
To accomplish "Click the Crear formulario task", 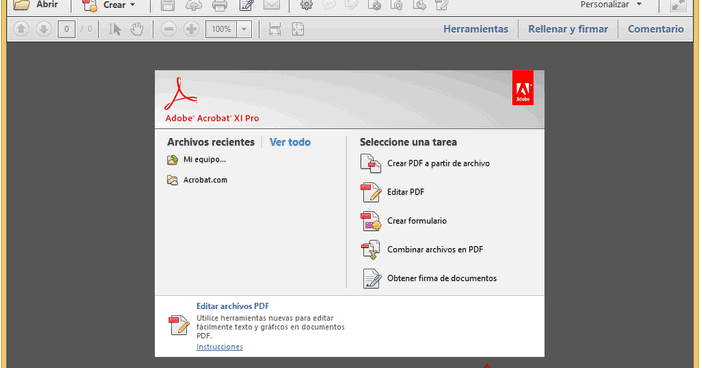I will (x=403, y=221).
